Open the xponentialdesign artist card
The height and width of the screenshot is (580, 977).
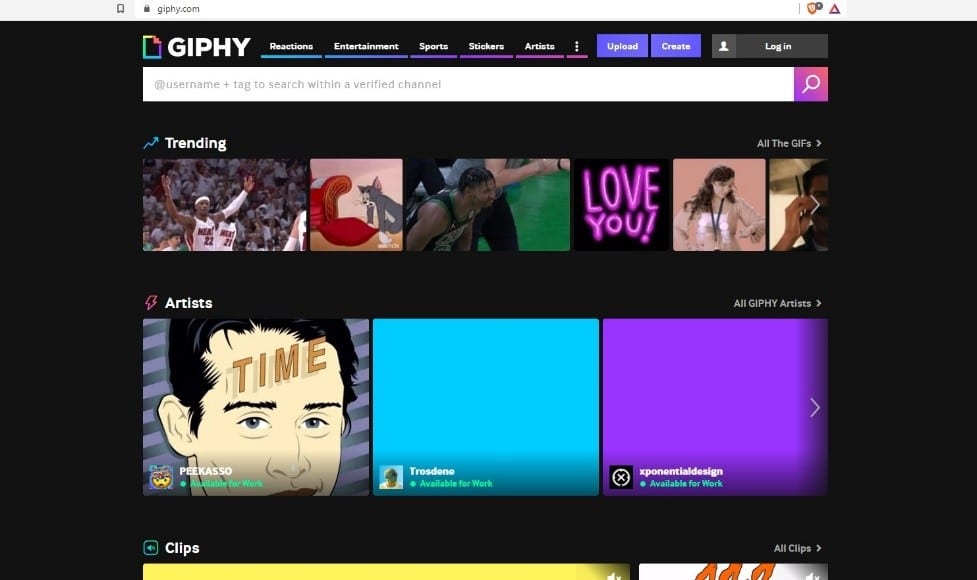[715, 407]
